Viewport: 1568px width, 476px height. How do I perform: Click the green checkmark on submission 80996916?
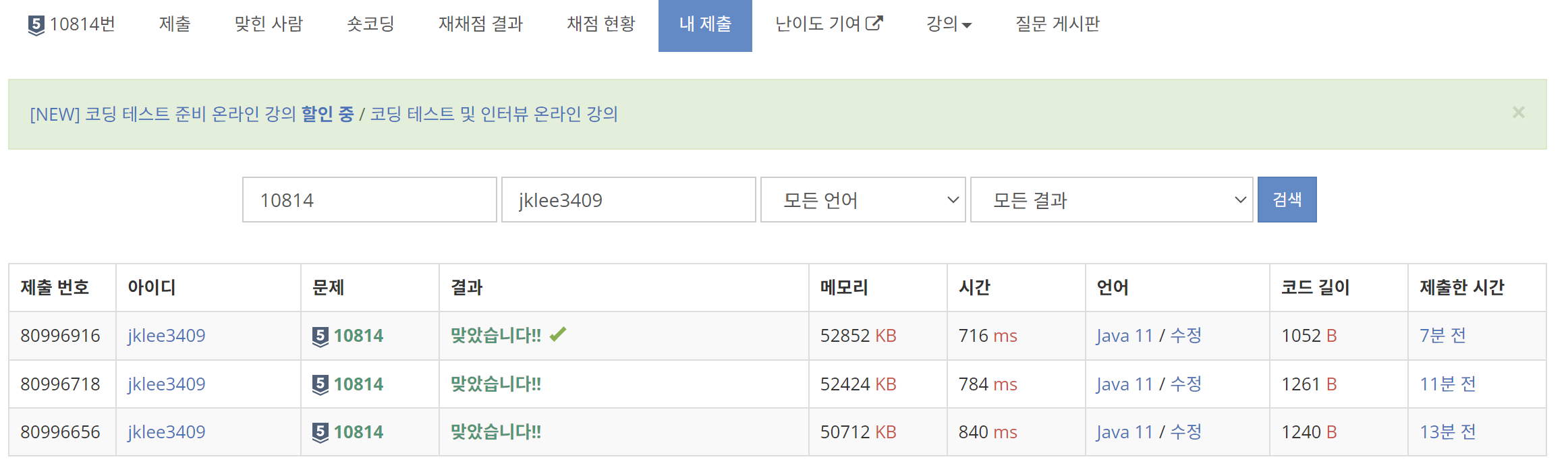(558, 334)
